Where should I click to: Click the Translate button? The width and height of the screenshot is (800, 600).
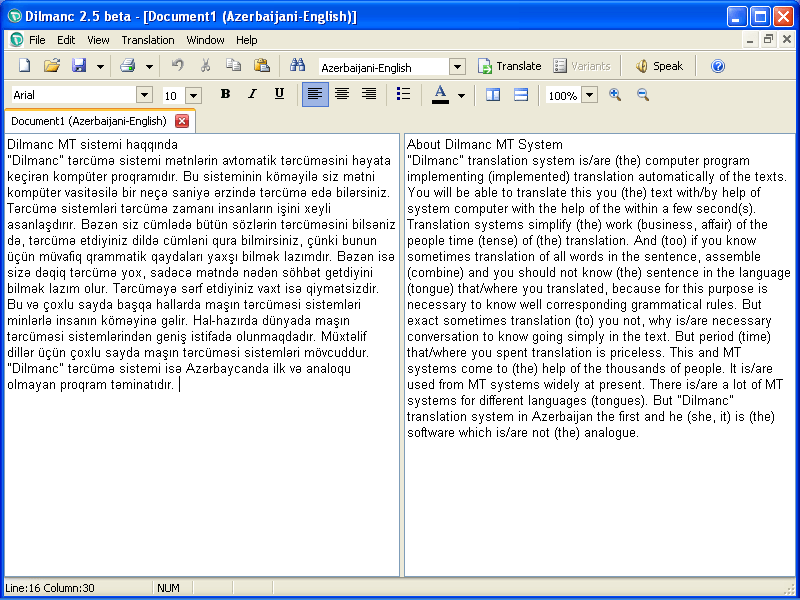pos(509,66)
